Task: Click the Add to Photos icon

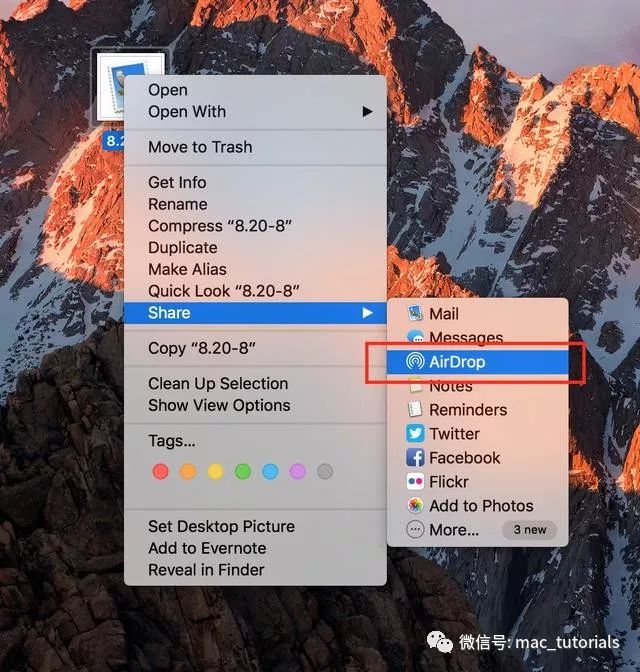Action: point(415,506)
